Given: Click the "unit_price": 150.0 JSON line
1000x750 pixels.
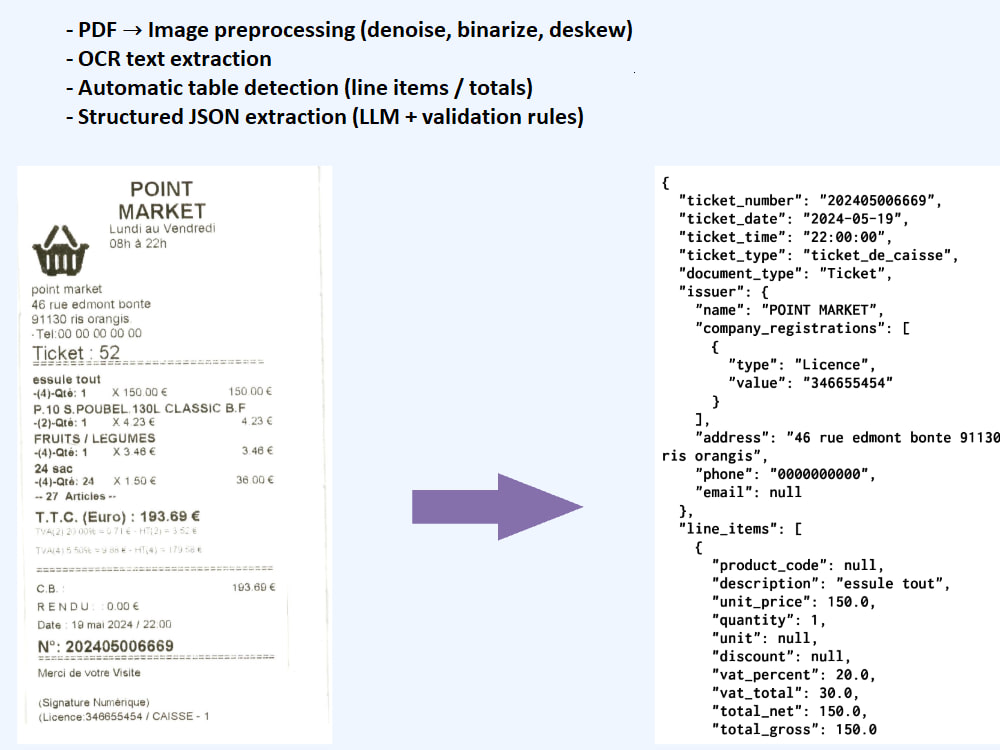Looking at the screenshot, I should click(793, 602).
